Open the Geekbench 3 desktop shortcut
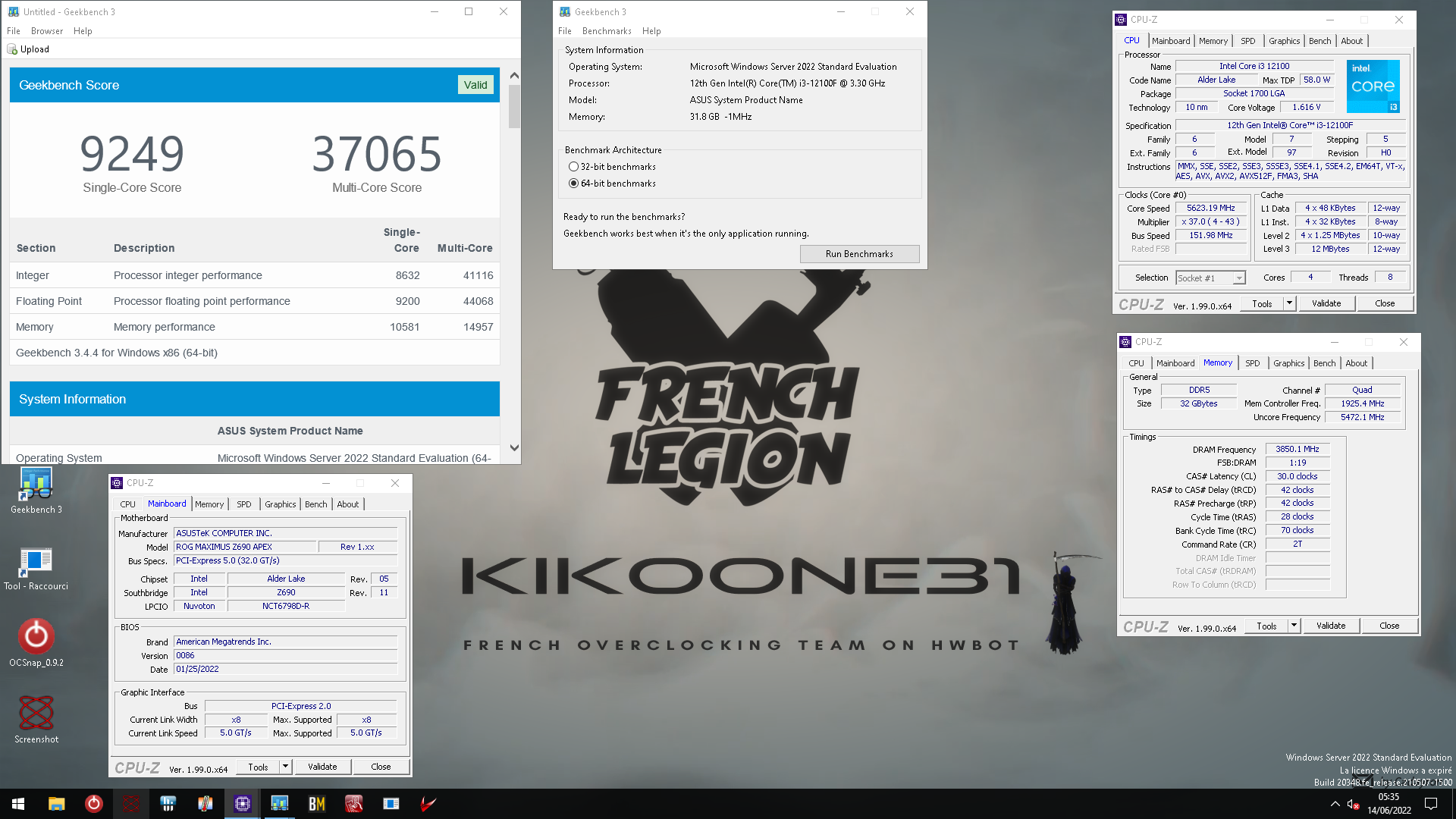The image size is (1456, 819). click(36, 489)
